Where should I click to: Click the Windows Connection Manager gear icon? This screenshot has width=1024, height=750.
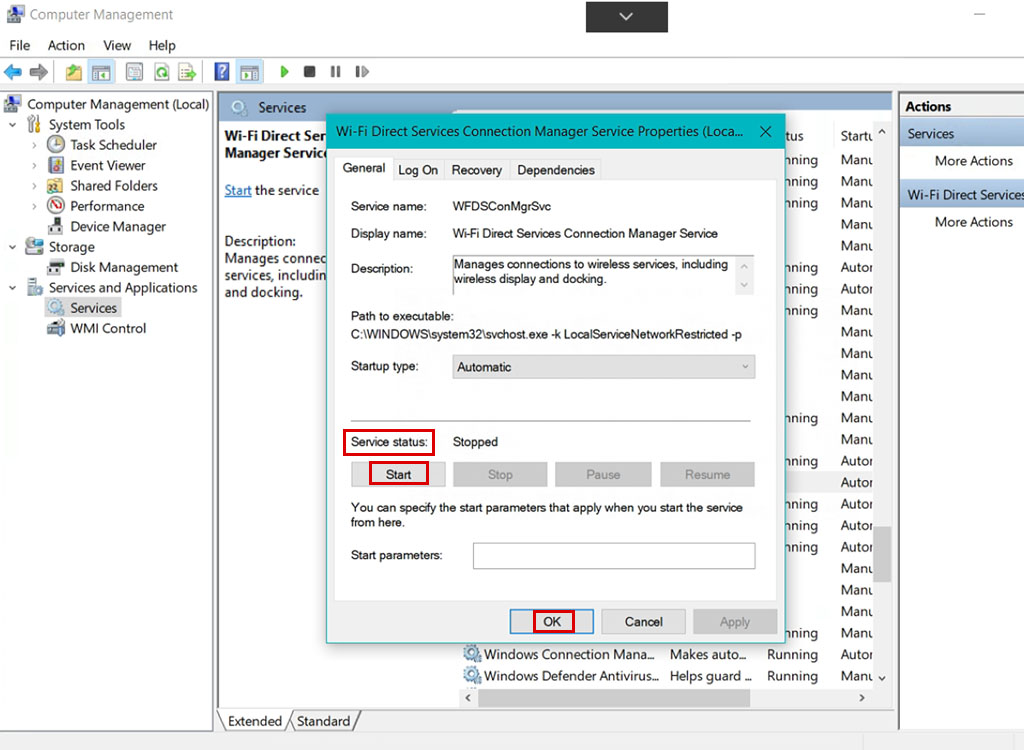point(472,653)
